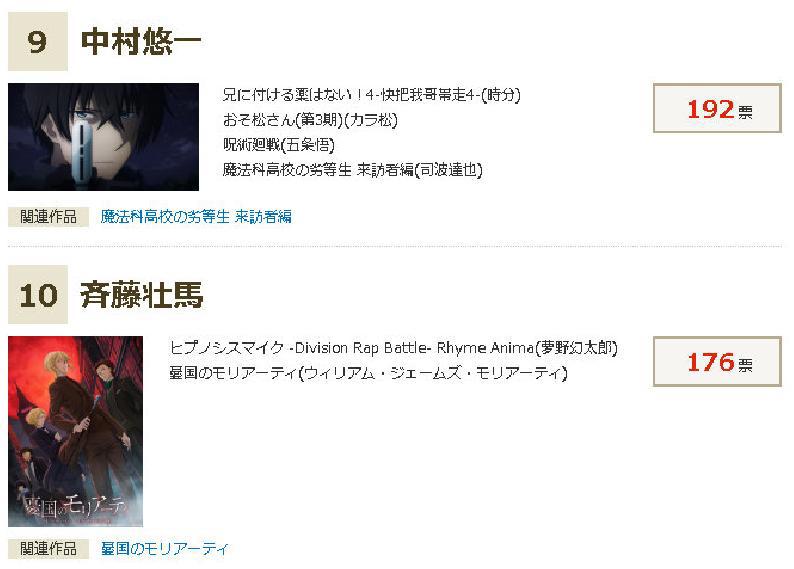This screenshot has height=569, width=794.
Task: Select the 呪術廻戦(五条悟) text line
Action: 279,145
